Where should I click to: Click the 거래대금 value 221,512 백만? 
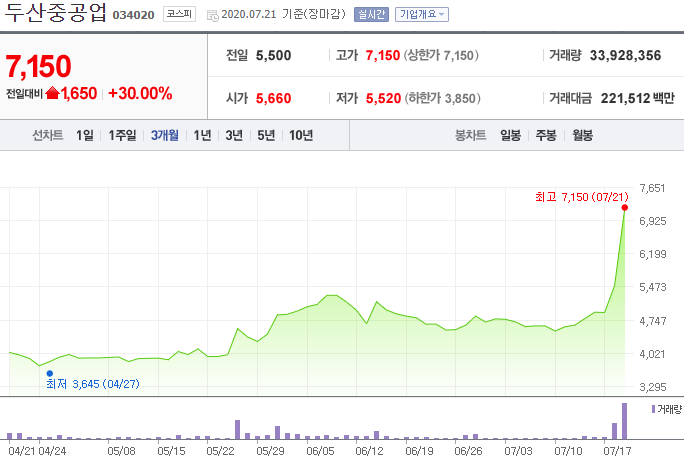637,98
